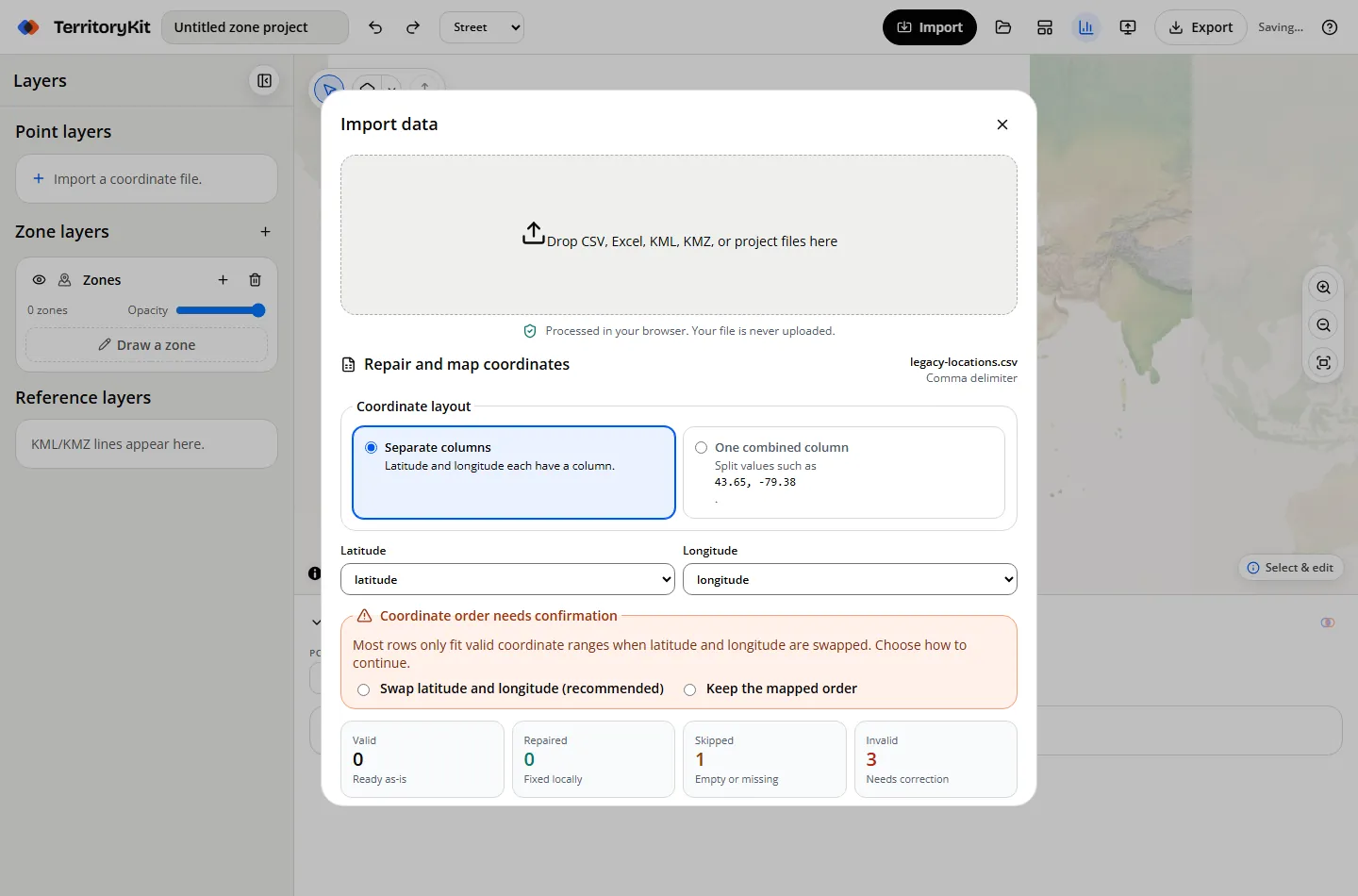1358x896 pixels.
Task: Click the Skipped count card
Action: pos(765,759)
